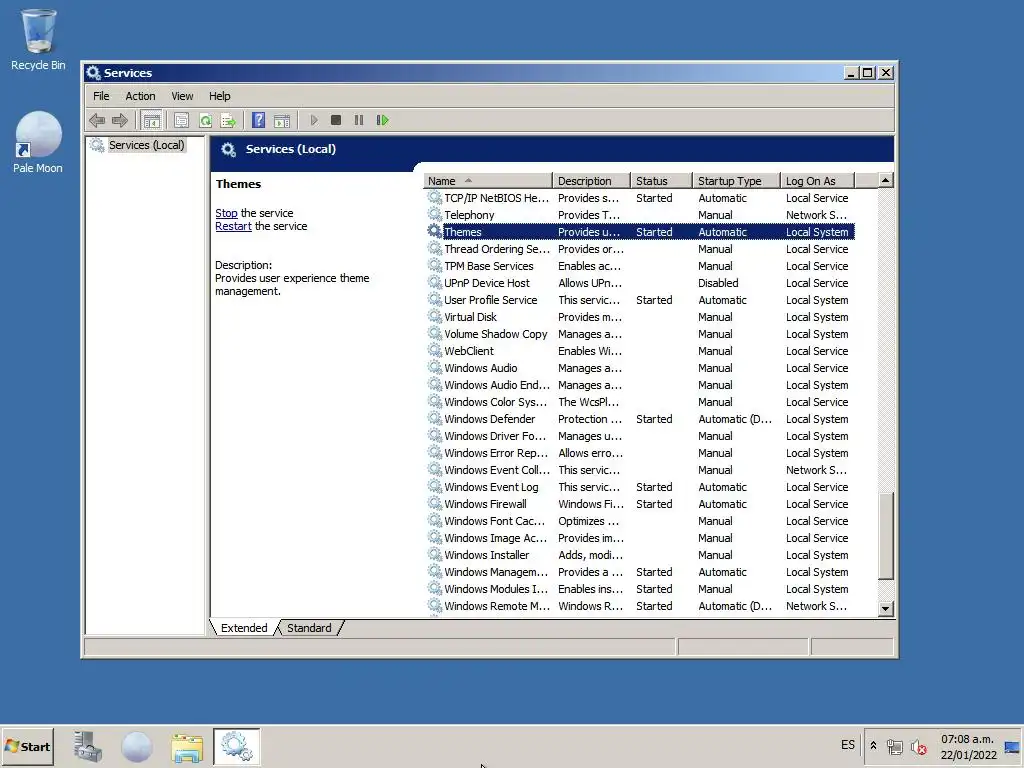
Task: Open the Help toolbar icon
Action: 259,120
